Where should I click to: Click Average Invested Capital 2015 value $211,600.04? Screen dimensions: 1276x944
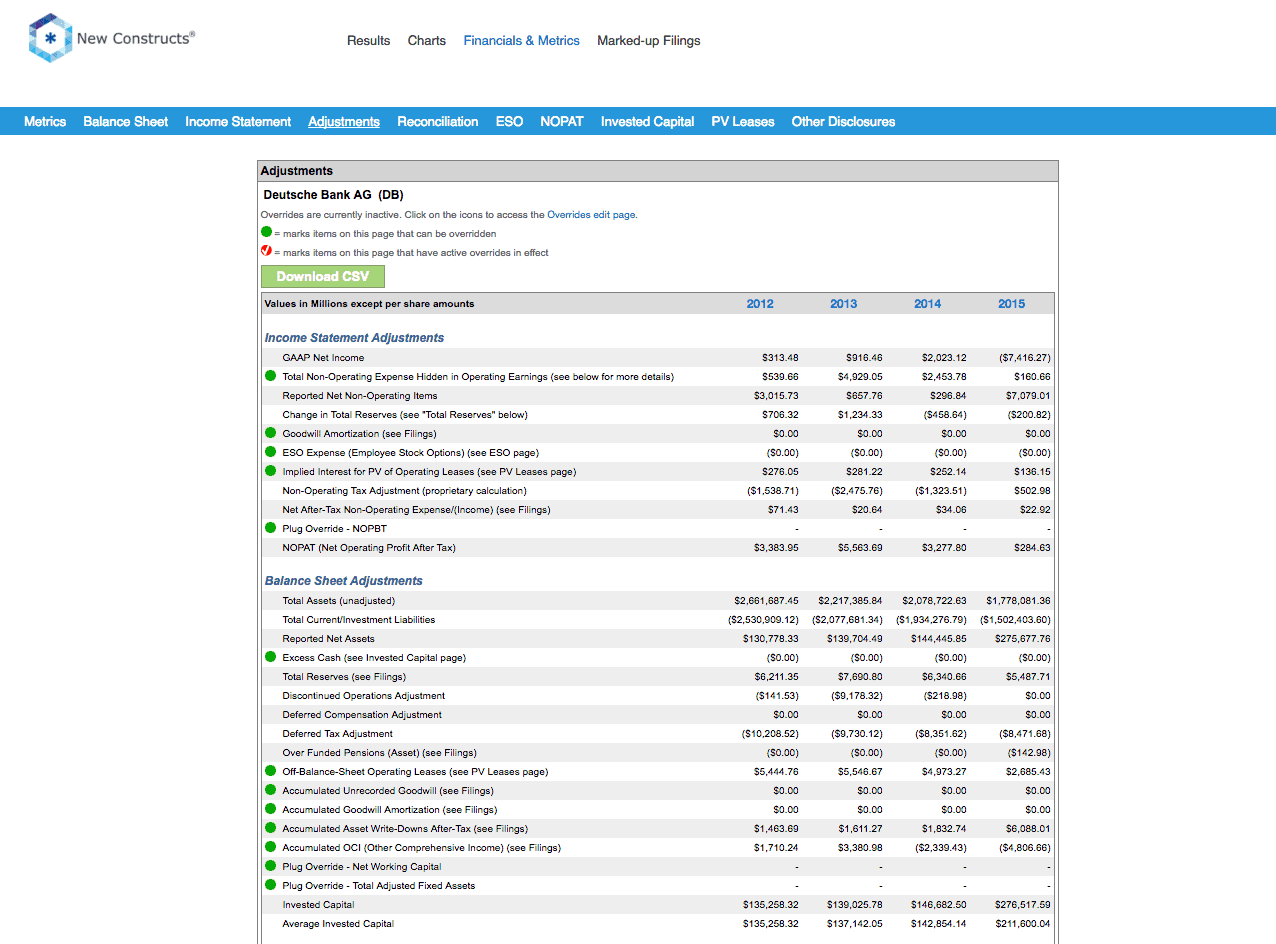[x=1023, y=923]
